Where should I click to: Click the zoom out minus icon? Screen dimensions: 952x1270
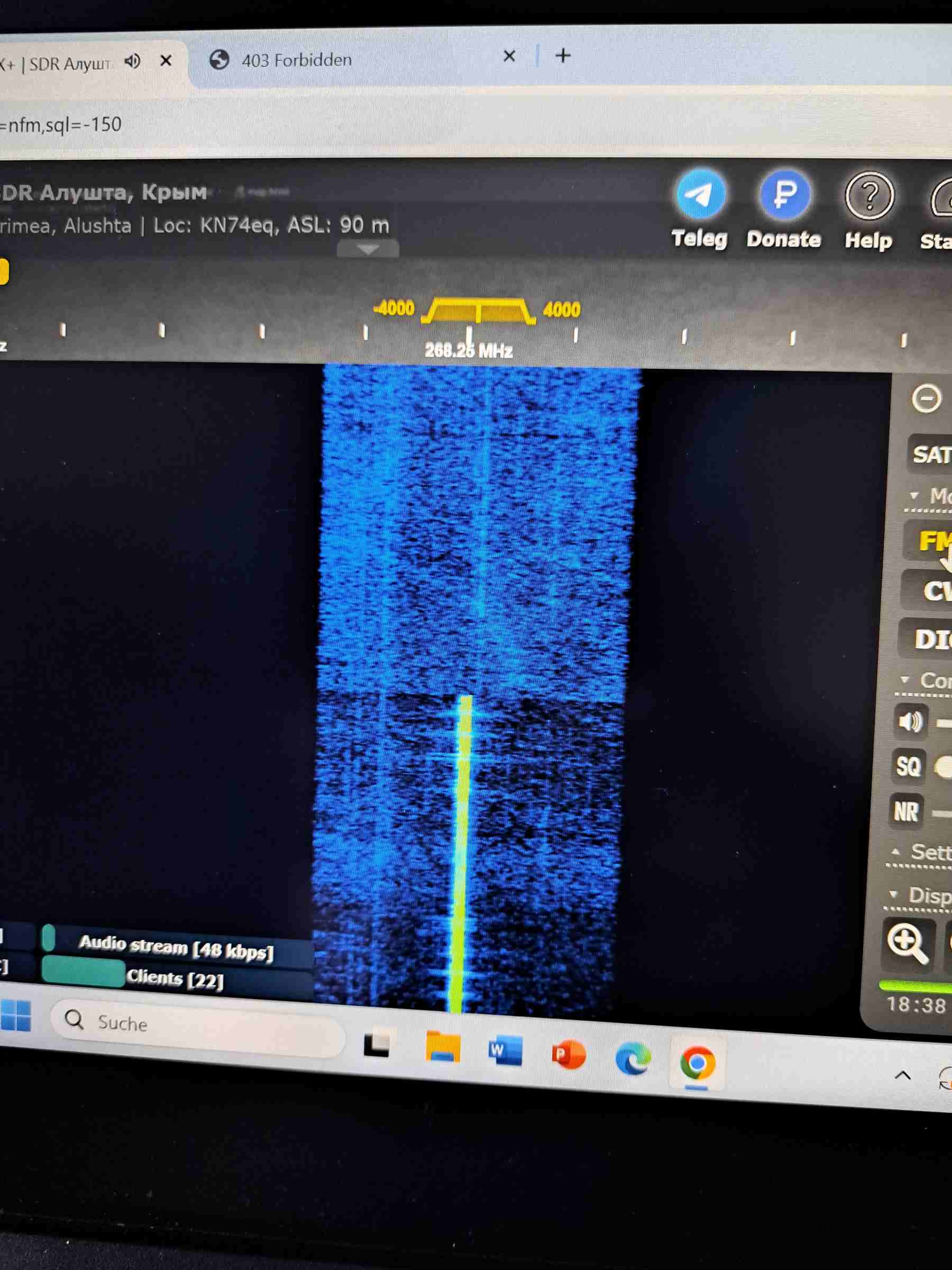click(926, 398)
